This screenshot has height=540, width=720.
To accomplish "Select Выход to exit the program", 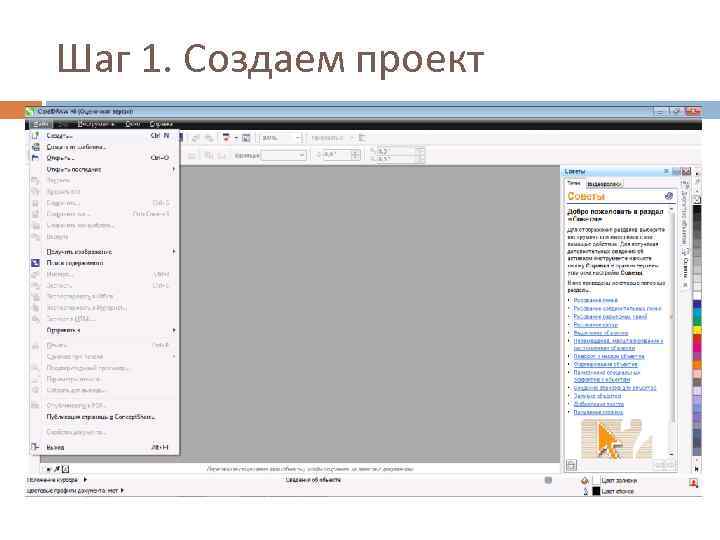I will (105, 447).
